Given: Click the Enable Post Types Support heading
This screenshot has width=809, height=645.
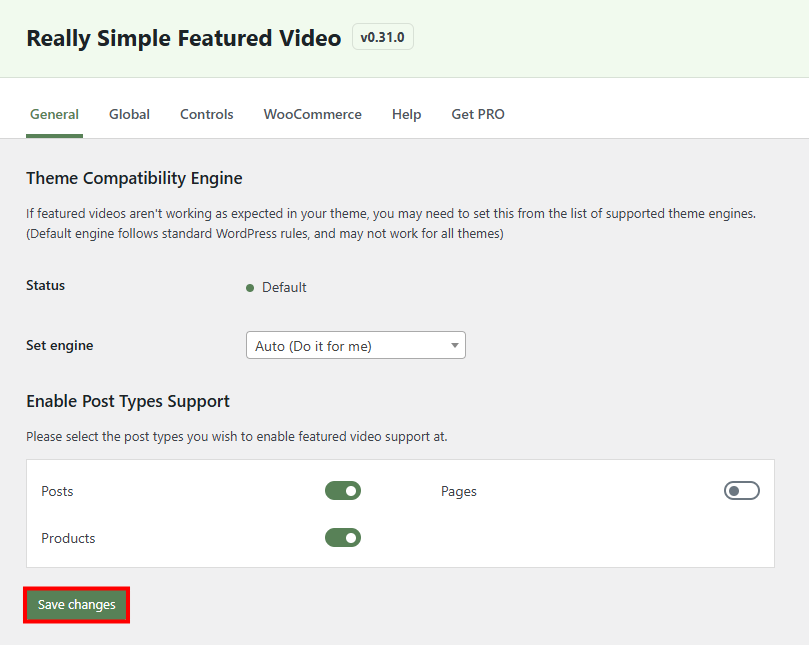Looking at the screenshot, I should pos(128,401).
